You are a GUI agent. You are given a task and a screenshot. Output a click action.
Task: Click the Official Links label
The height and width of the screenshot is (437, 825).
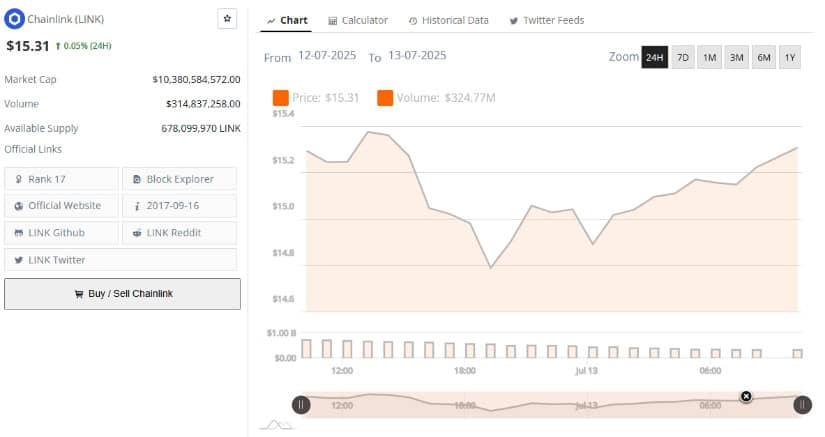(33, 149)
